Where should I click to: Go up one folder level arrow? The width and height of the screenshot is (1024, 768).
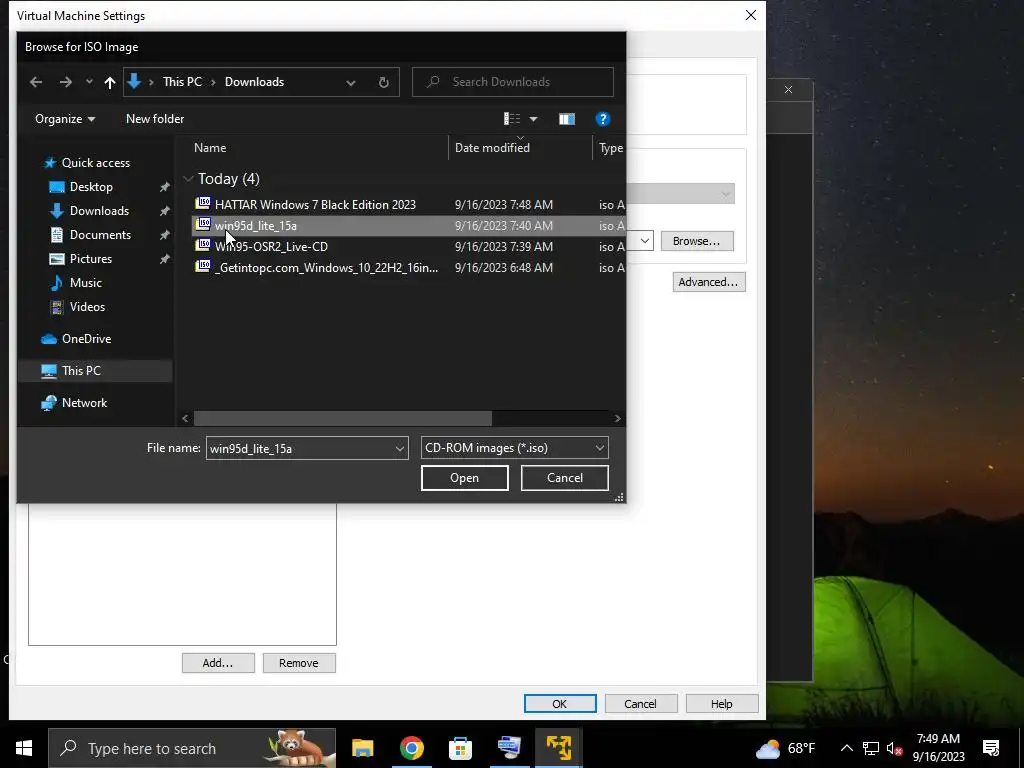[x=110, y=82]
